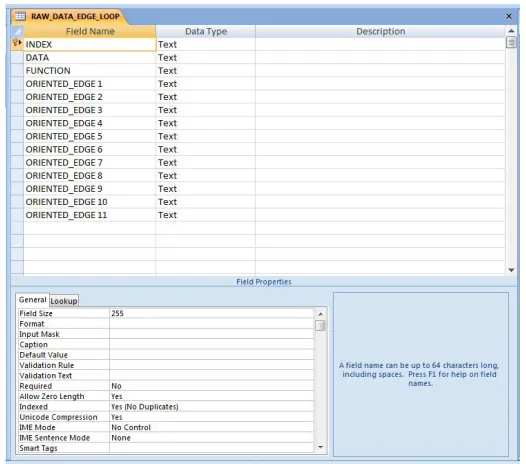The height and width of the screenshot is (464, 526).
Task: Click the Required property value No
Action: tap(212, 386)
